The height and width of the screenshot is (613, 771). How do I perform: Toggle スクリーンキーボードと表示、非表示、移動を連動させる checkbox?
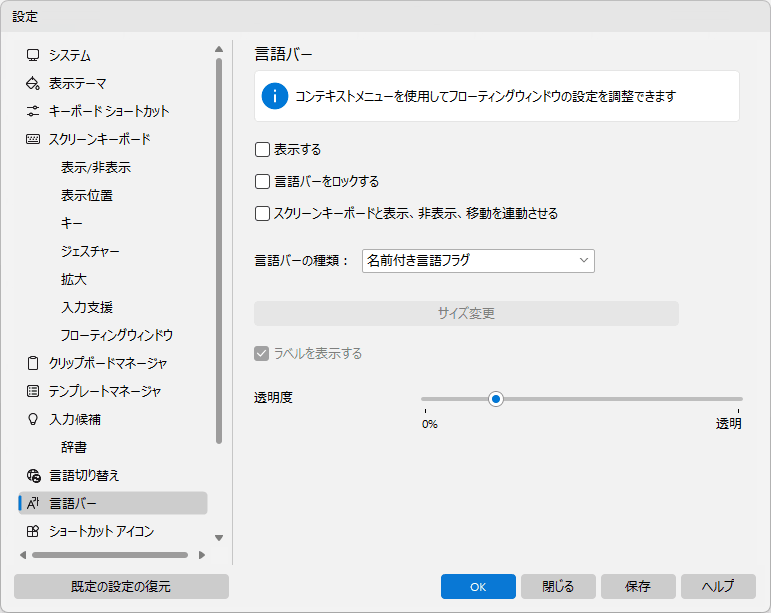tap(262, 213)
